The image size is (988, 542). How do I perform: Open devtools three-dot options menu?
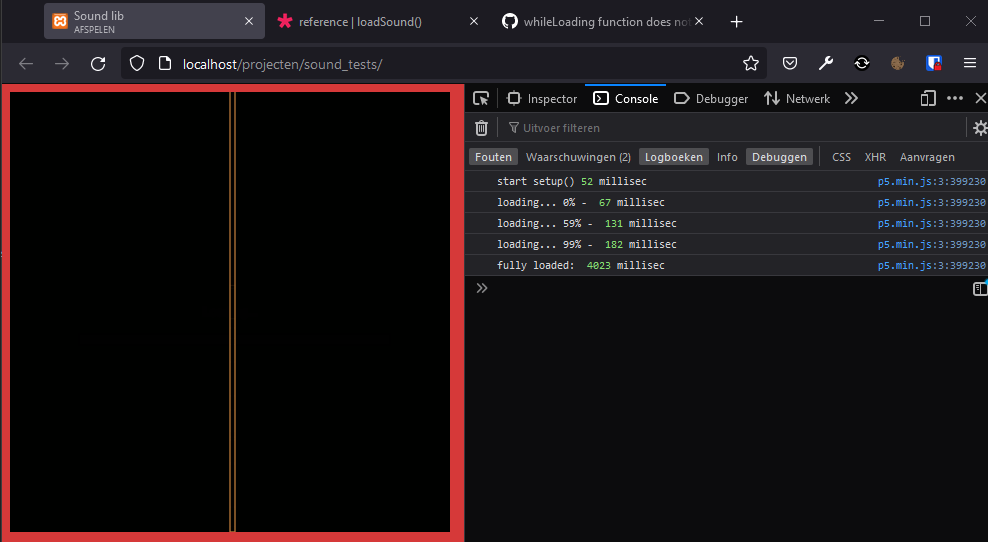[x=955, y=98]
